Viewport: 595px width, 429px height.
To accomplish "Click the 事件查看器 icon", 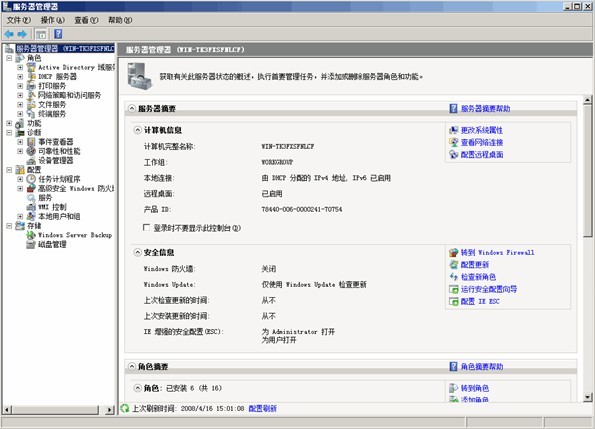I will (x=31, y=142).
